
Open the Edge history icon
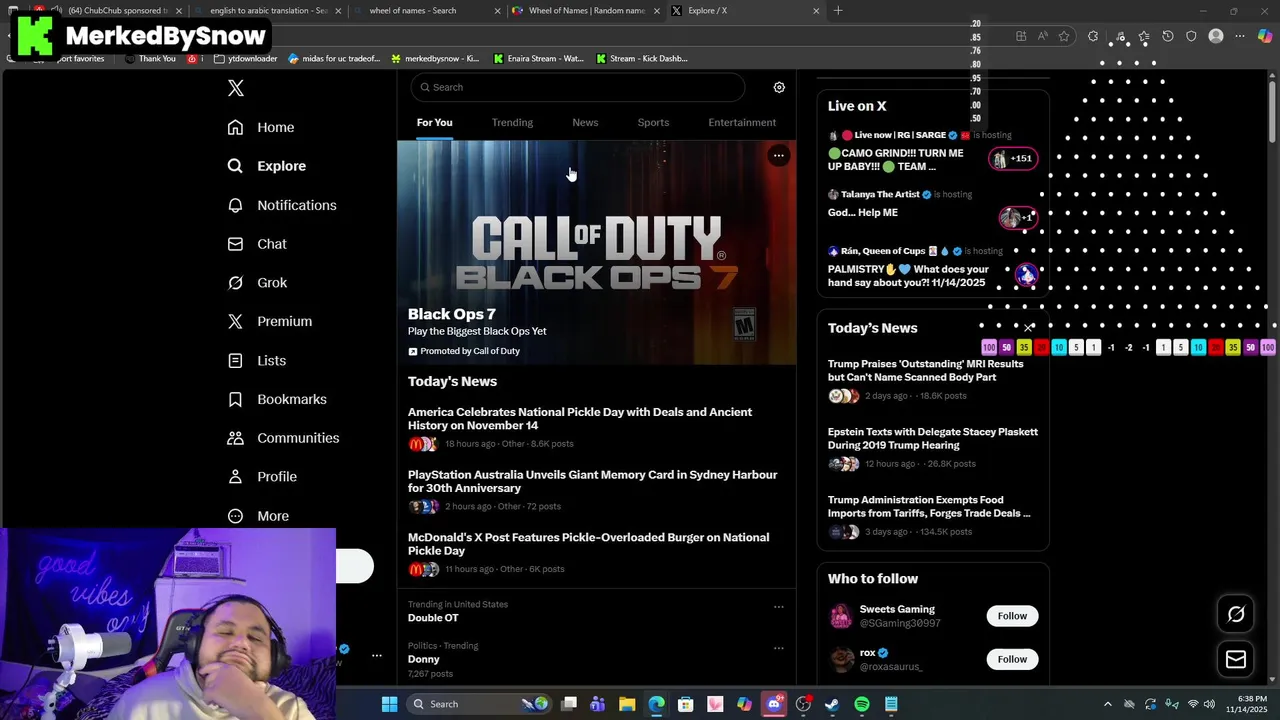click(1167, 36)
